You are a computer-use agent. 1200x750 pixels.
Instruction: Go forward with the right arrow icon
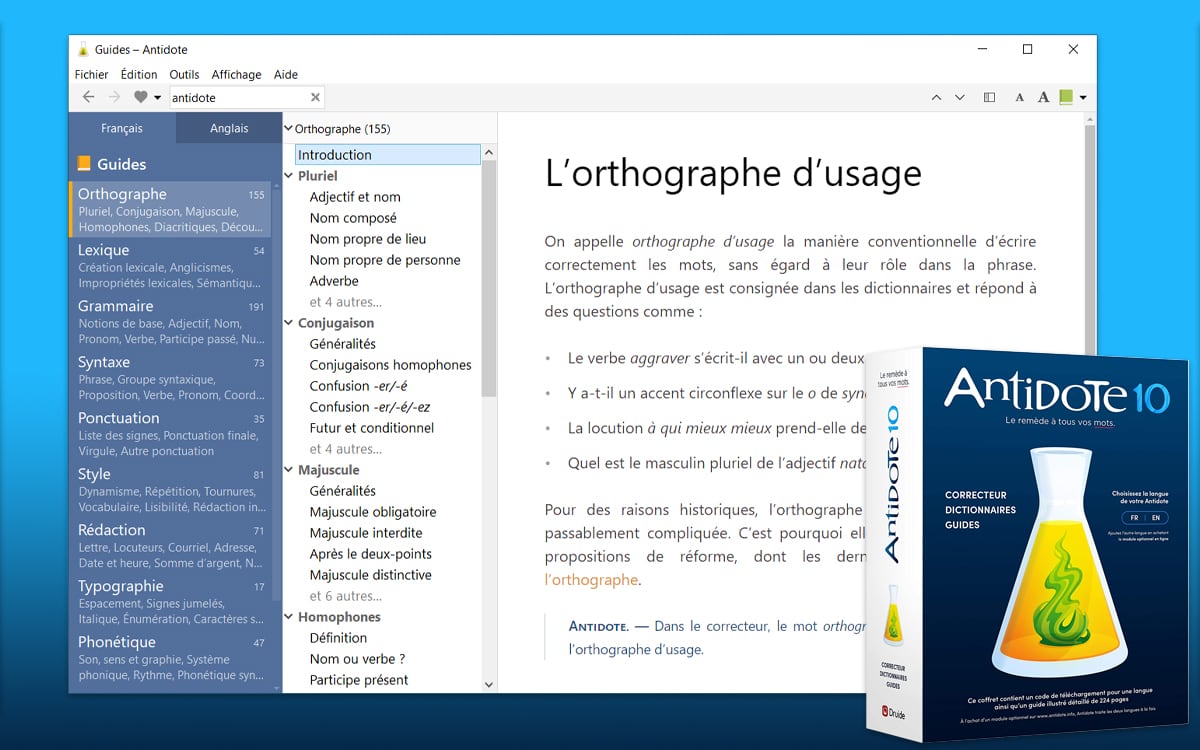pos(114,97)
